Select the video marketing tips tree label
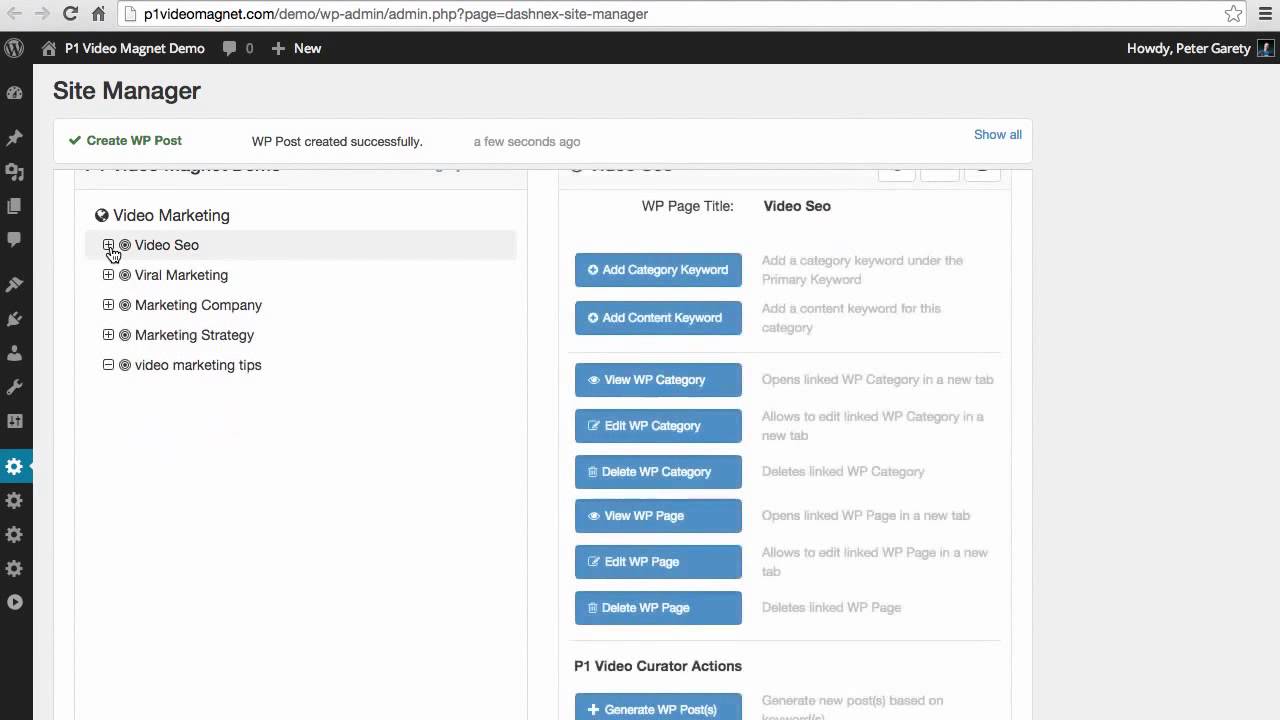The width and height of the screenshot is (1280, 720). [198, 365]
